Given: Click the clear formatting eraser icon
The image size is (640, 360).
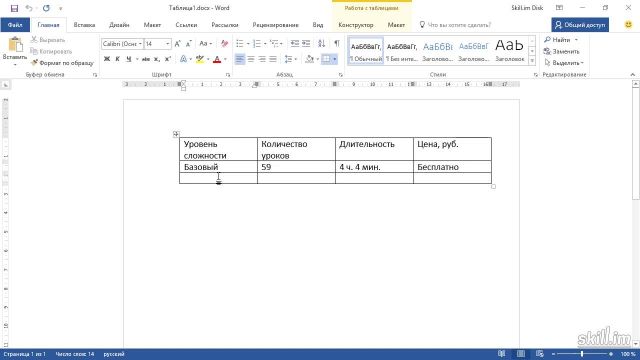Looking at the screenshot, I should (224, 43).
